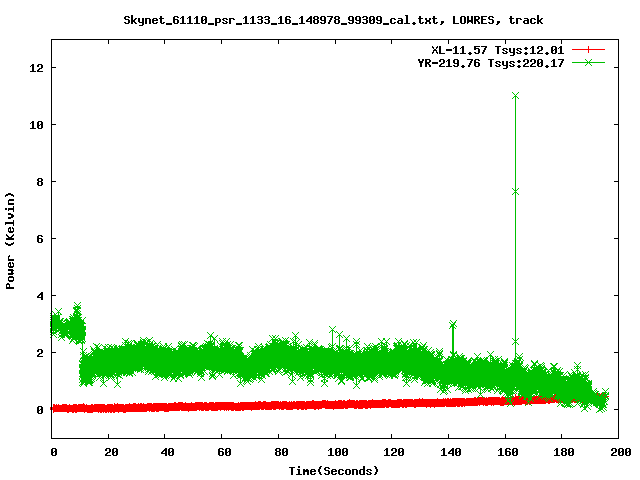This screenshot has width=640, height=480.
Task: Click the highest green spike marker near 11 Kelvin
Action: point(516,96)
